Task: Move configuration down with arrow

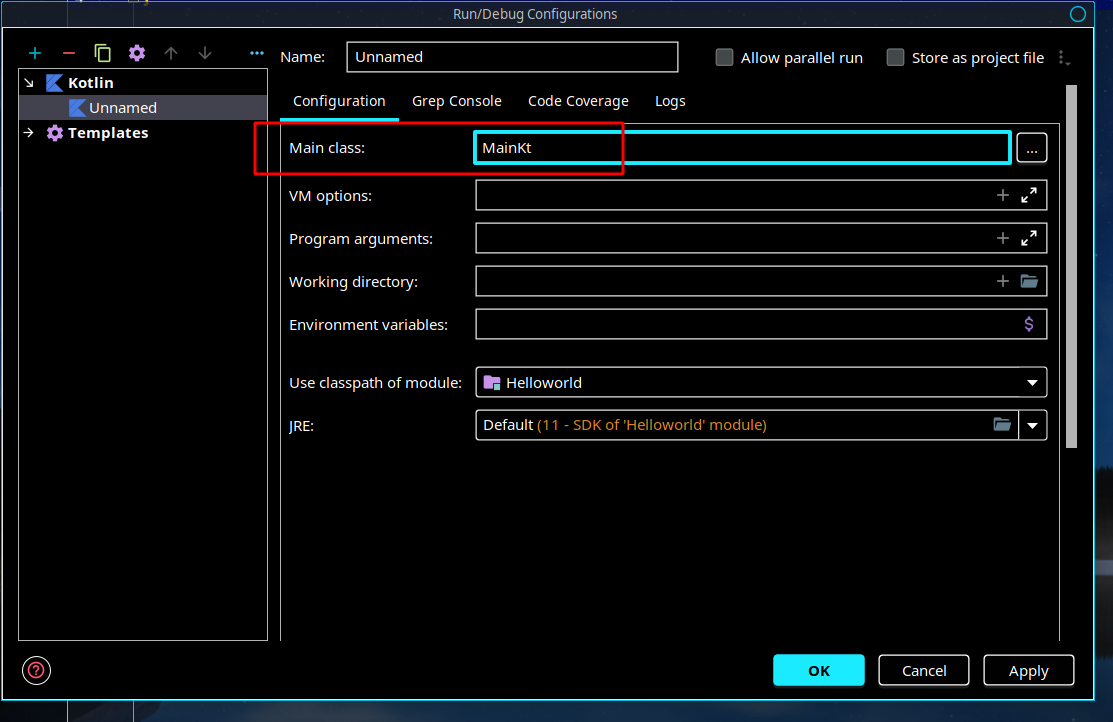Action: (205, 53)
